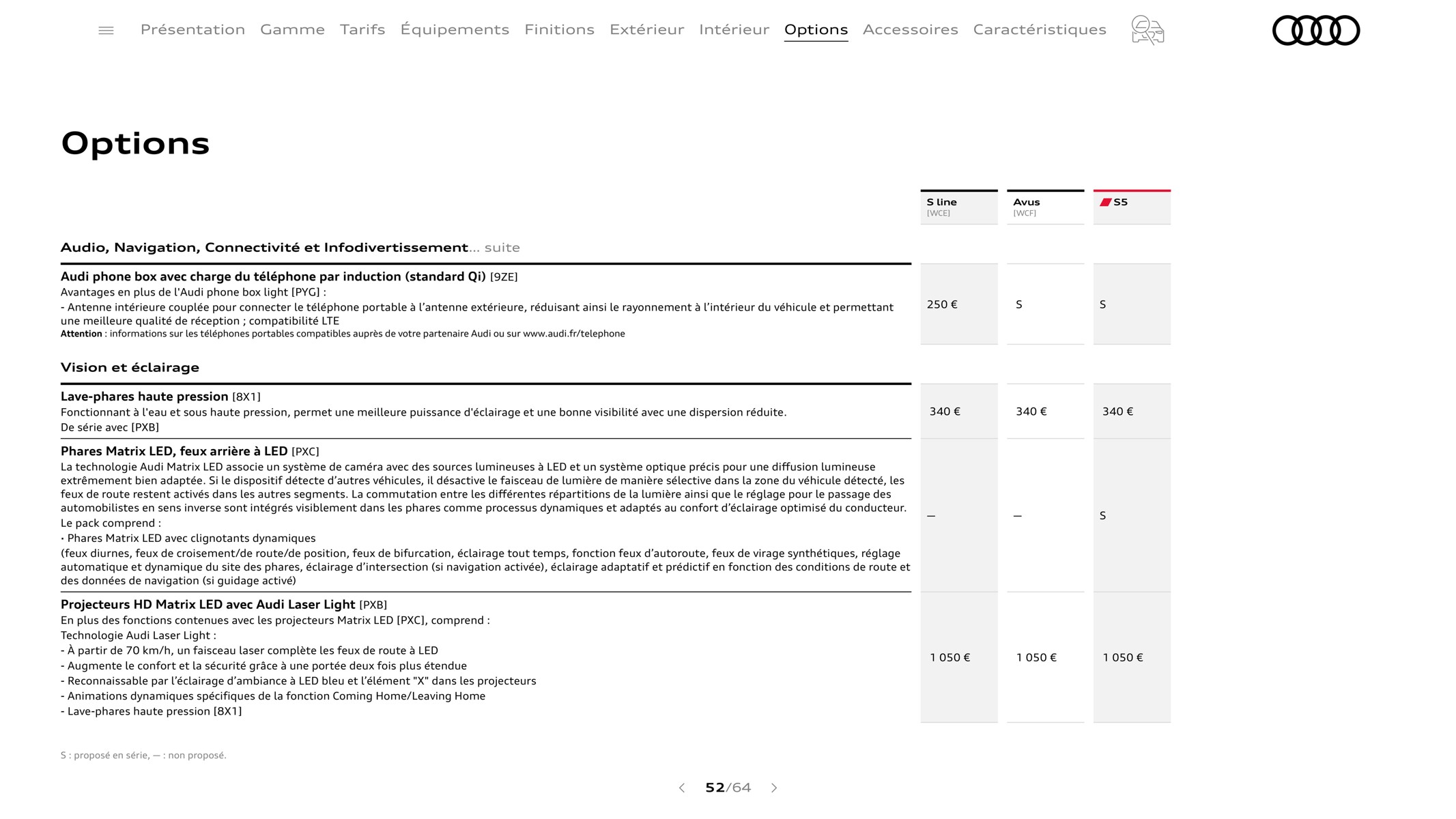Navigate to Tarifs
This screenshot has width=1456, height=819.
click(x=362, y=29)
